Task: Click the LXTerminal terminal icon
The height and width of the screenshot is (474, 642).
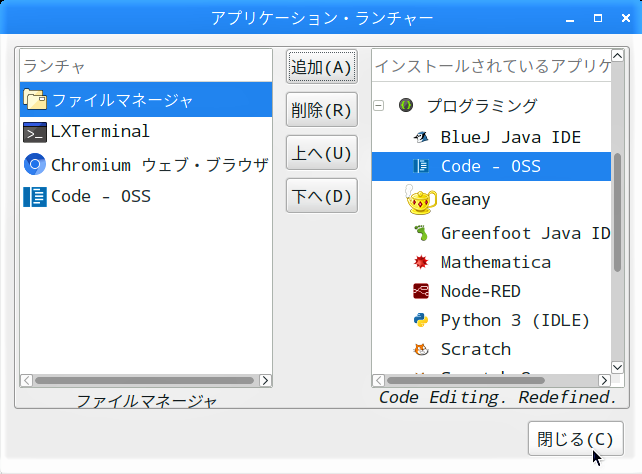Action: tap(35, 132)
